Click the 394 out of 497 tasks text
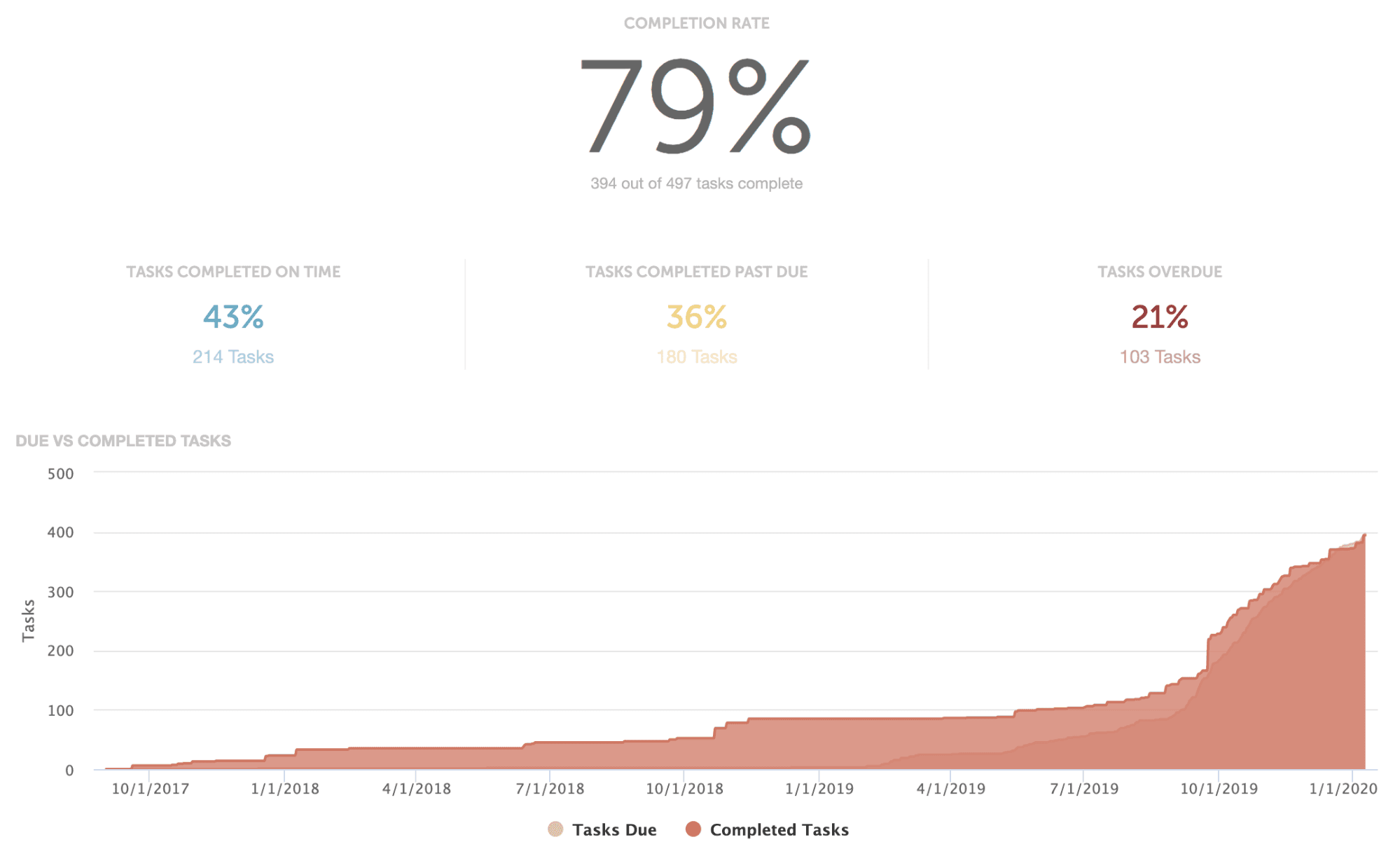Screen dimensions: 1400x863 coord(696,184)
